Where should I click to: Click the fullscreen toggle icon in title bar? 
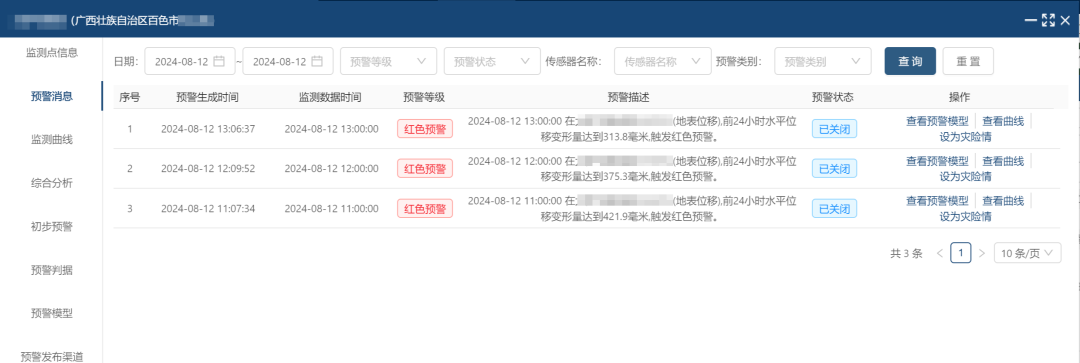coord(1048,20)
